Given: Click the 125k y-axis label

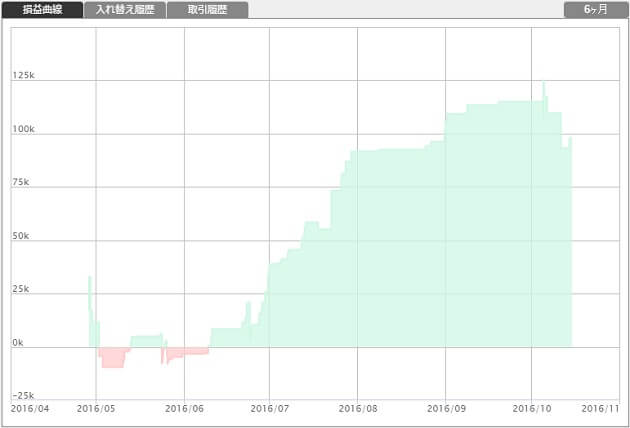Looking at the screenshot, I should 23,75.
